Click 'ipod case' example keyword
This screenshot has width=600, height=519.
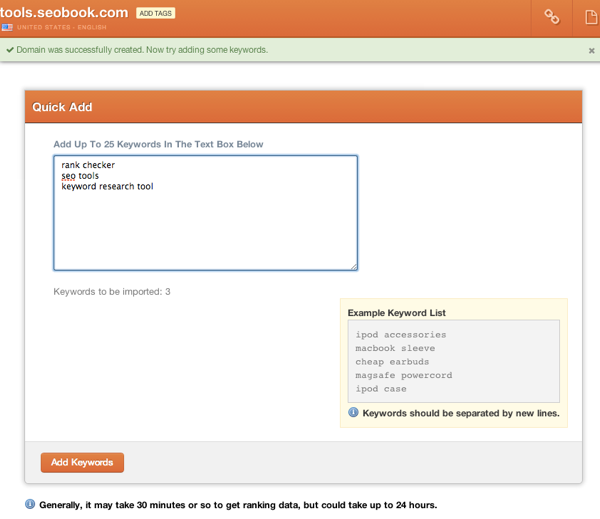pos(381,389)
